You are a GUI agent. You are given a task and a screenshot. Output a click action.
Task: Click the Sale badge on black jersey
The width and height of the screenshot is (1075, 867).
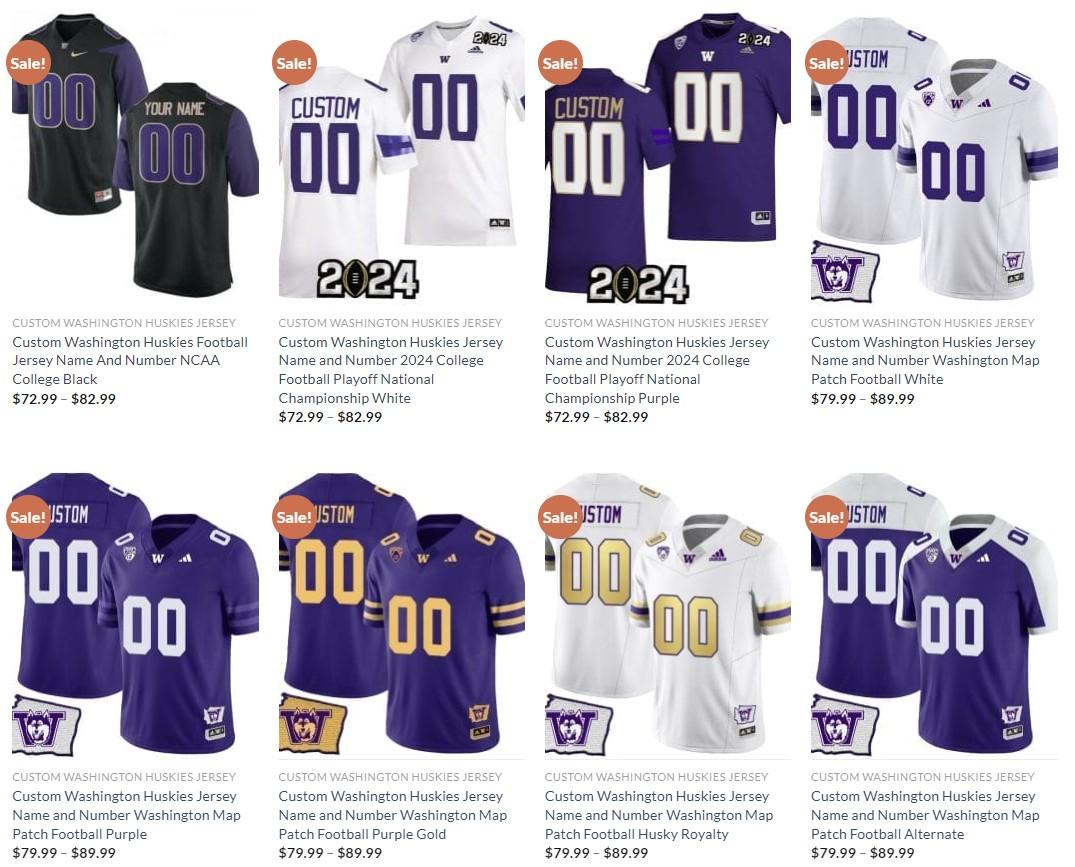click(28, 63)
